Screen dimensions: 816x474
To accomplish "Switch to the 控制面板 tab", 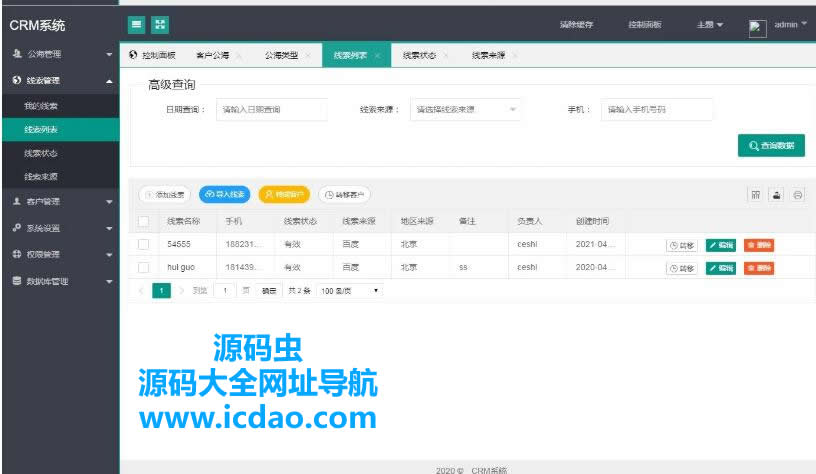I will tap(152, 55).
